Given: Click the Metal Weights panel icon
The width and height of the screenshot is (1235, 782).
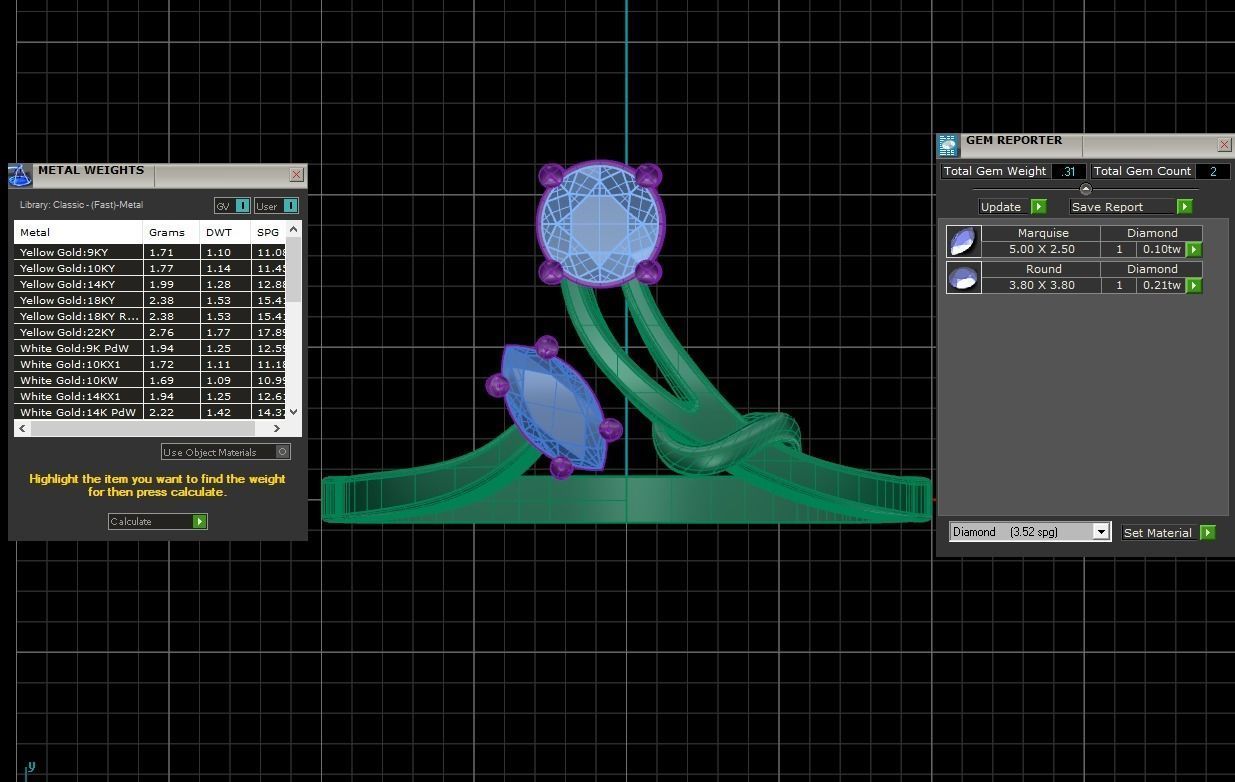Looking at the screenshot, I should click(x=20, y=176).
